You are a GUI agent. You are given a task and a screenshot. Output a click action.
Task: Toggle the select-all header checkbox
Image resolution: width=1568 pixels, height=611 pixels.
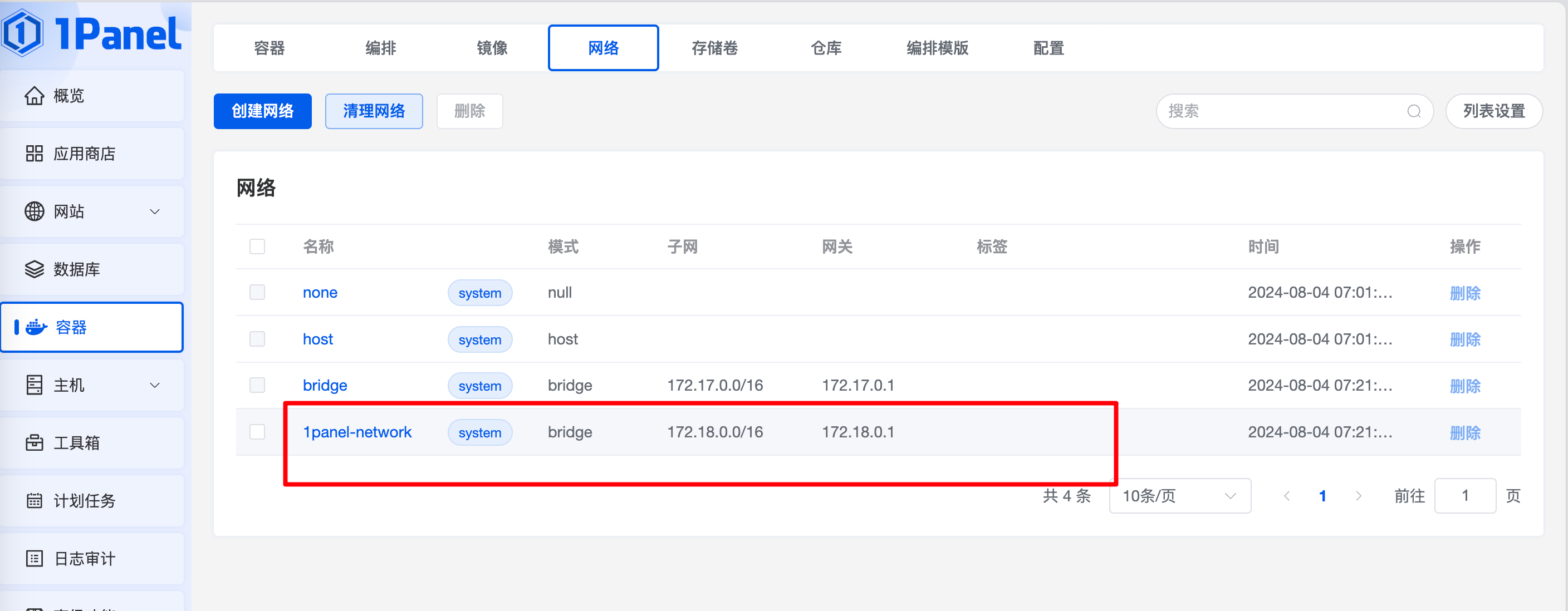(x=257, y=247)
